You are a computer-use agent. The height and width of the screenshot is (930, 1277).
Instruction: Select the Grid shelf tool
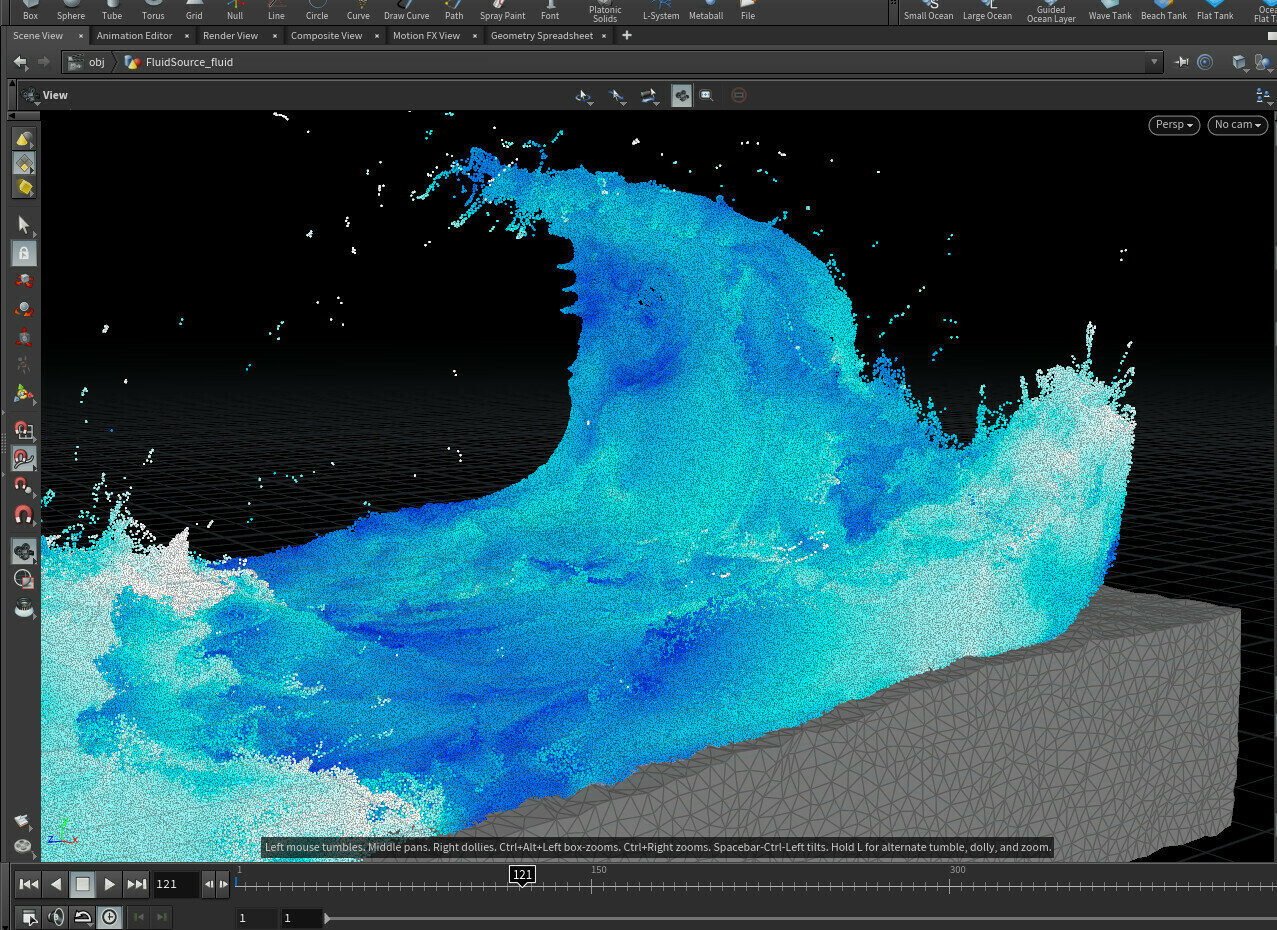click(194, 11)
